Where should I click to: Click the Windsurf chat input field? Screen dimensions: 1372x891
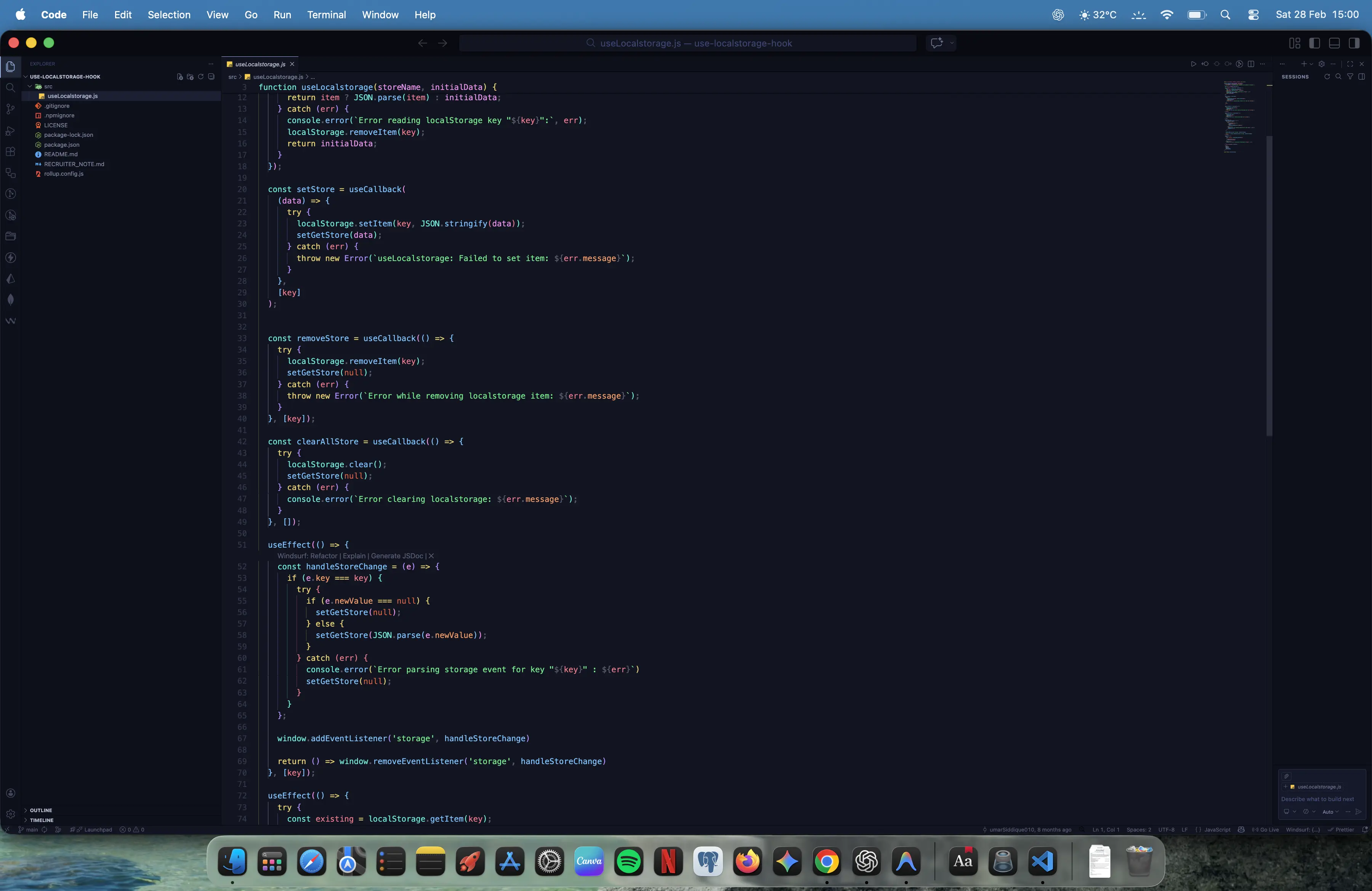tap(1318, 800)
